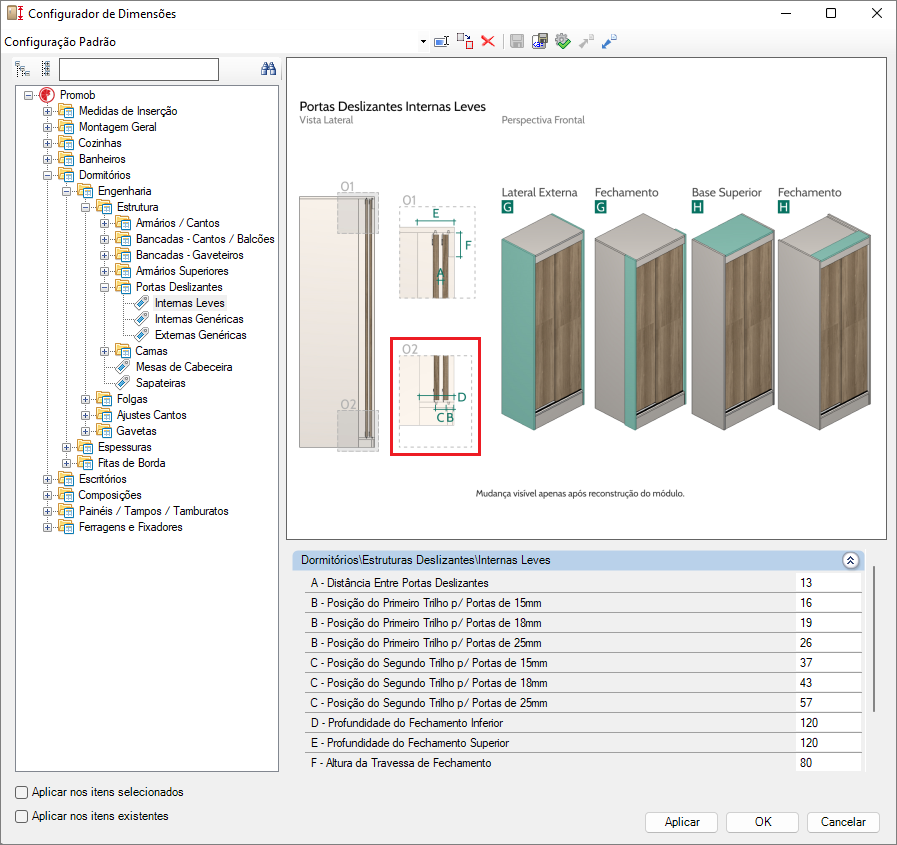Delete configuration with the red X icon
The height and width of the screenshot is (845, 897).
[x=488, y=41]
